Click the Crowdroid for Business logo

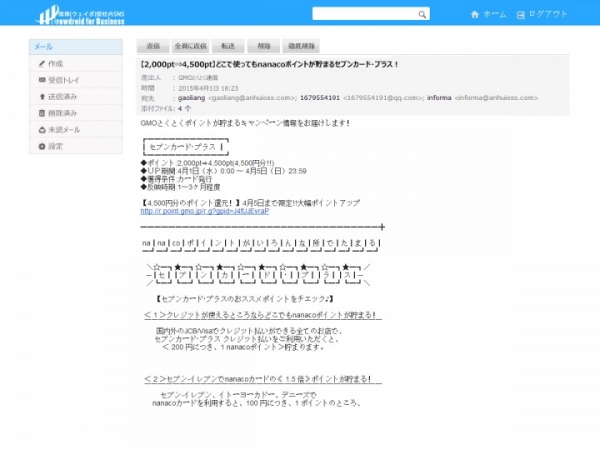[x=80, y=15]
